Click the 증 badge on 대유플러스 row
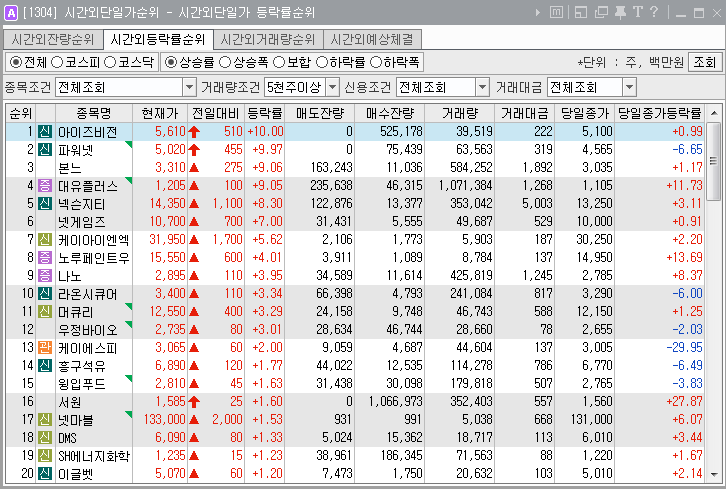 point(45,186)
